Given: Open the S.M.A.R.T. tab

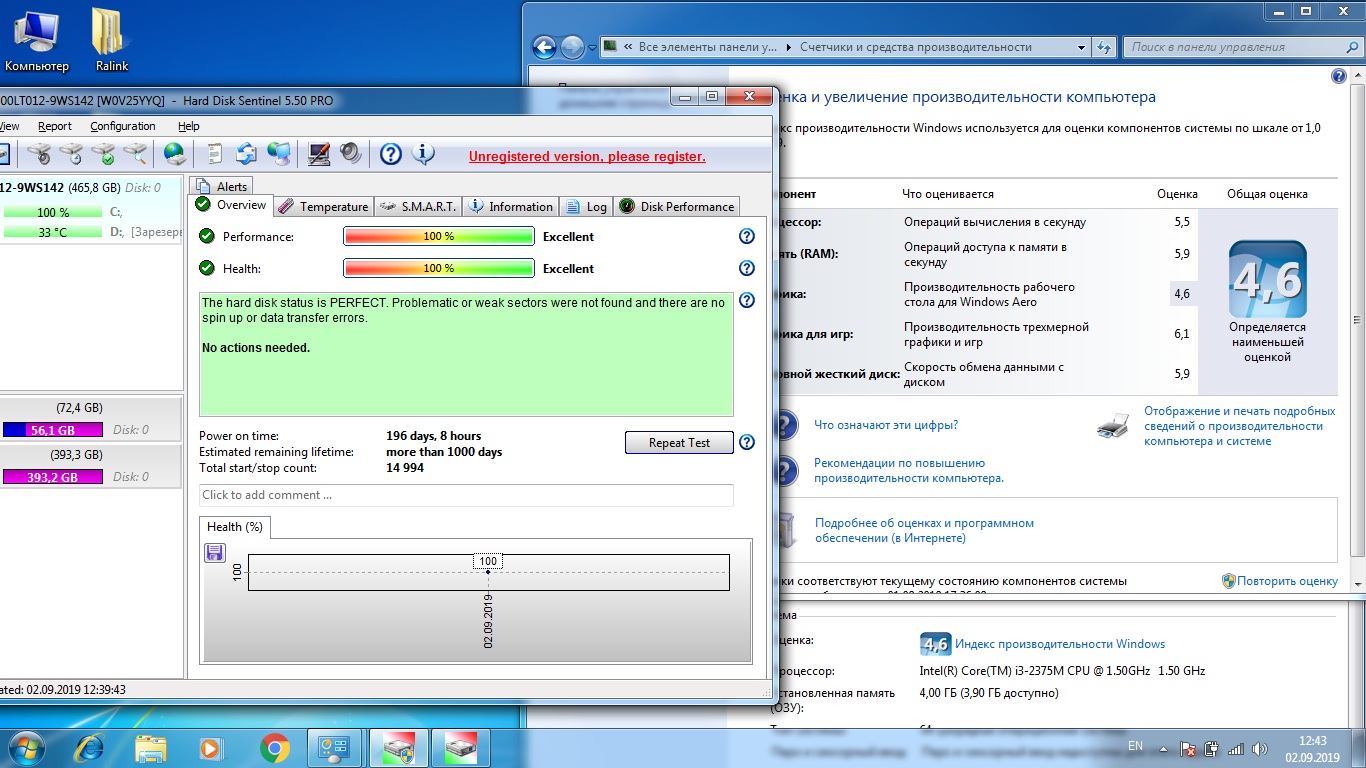Looking at the screenshot, I should [x=418, y=207].
